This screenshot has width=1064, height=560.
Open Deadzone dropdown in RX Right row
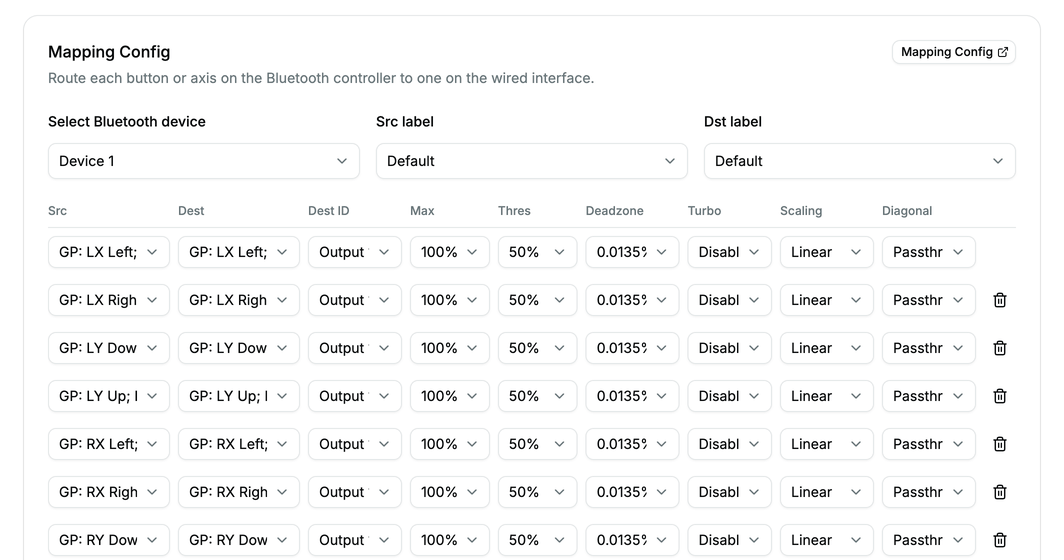tap(632, 492)
